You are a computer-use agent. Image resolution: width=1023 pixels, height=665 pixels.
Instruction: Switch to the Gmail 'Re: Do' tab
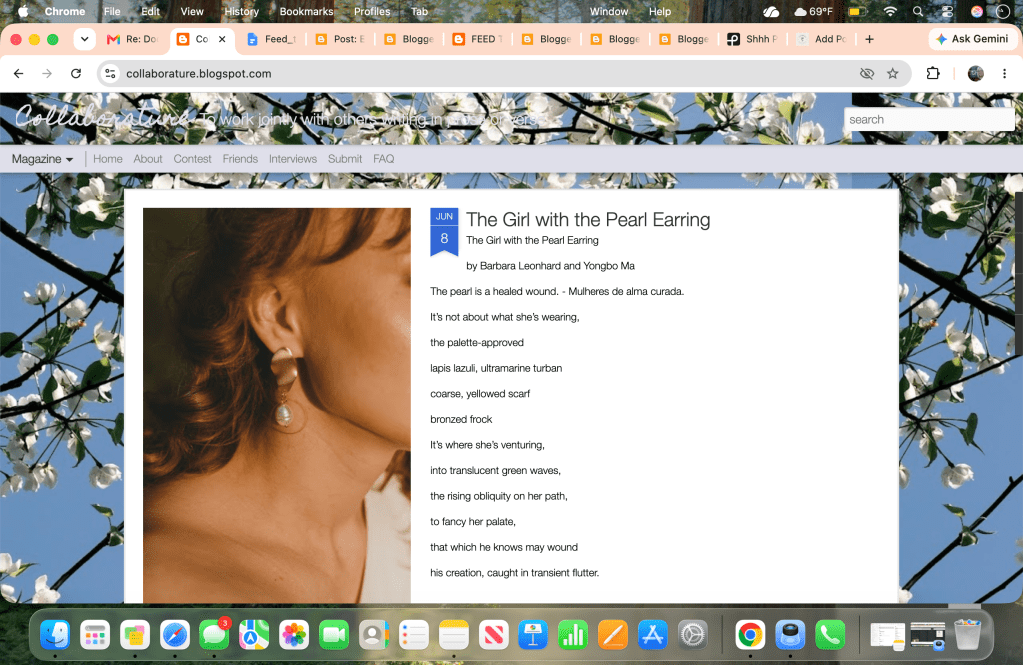coord(132,39)
